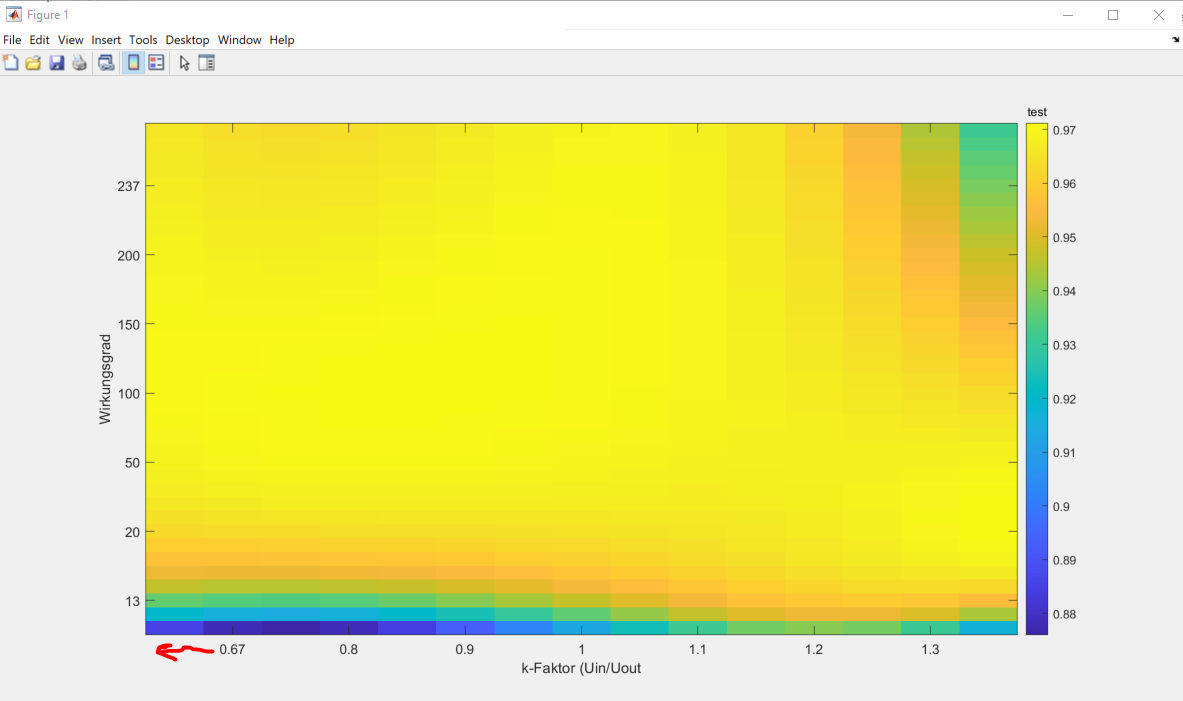Click the x-axis label k-Faktor (Uin/Uout
This screenshot has height=701, width=1183.
581,668
